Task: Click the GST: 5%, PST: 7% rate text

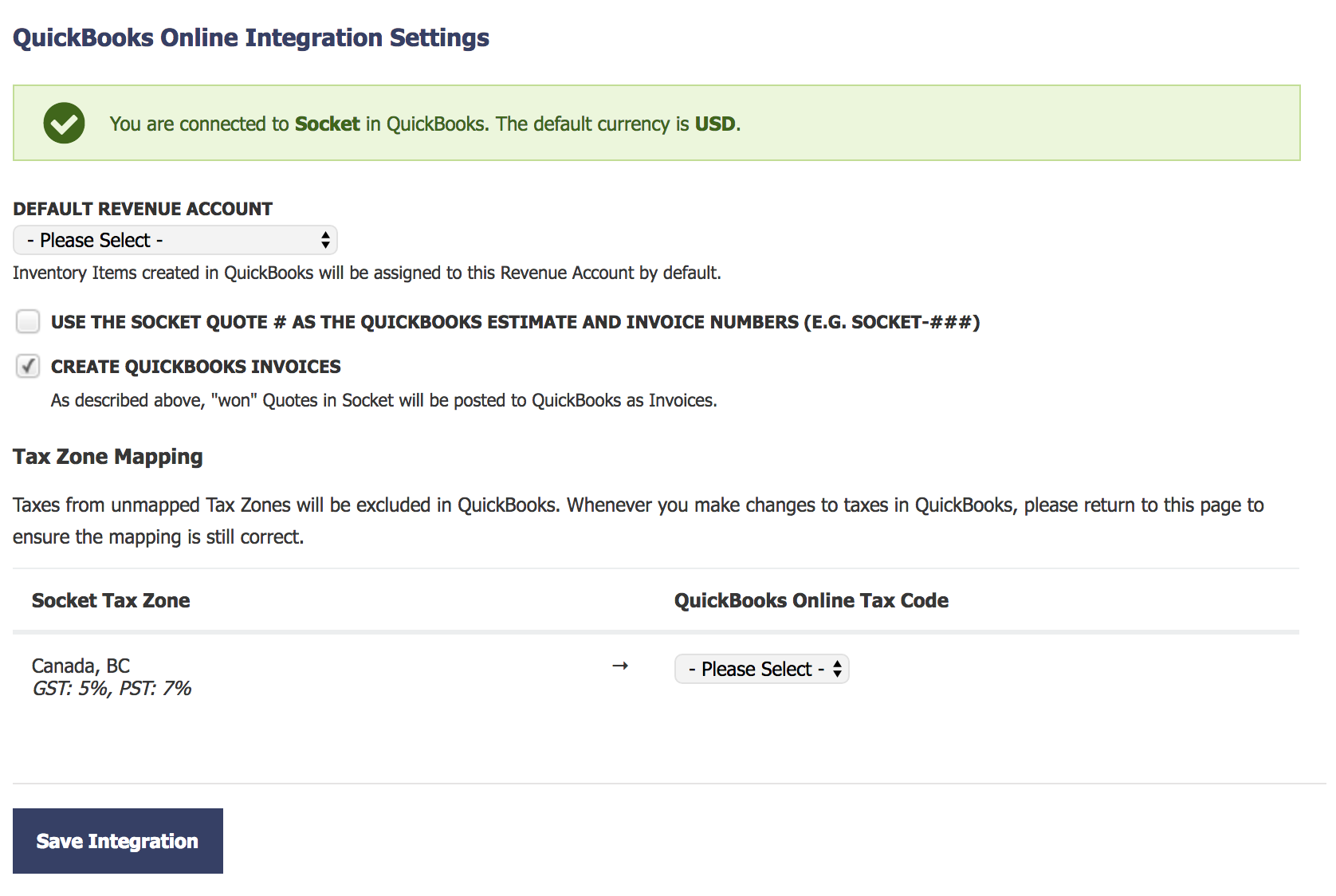Action: coord(112,688)
